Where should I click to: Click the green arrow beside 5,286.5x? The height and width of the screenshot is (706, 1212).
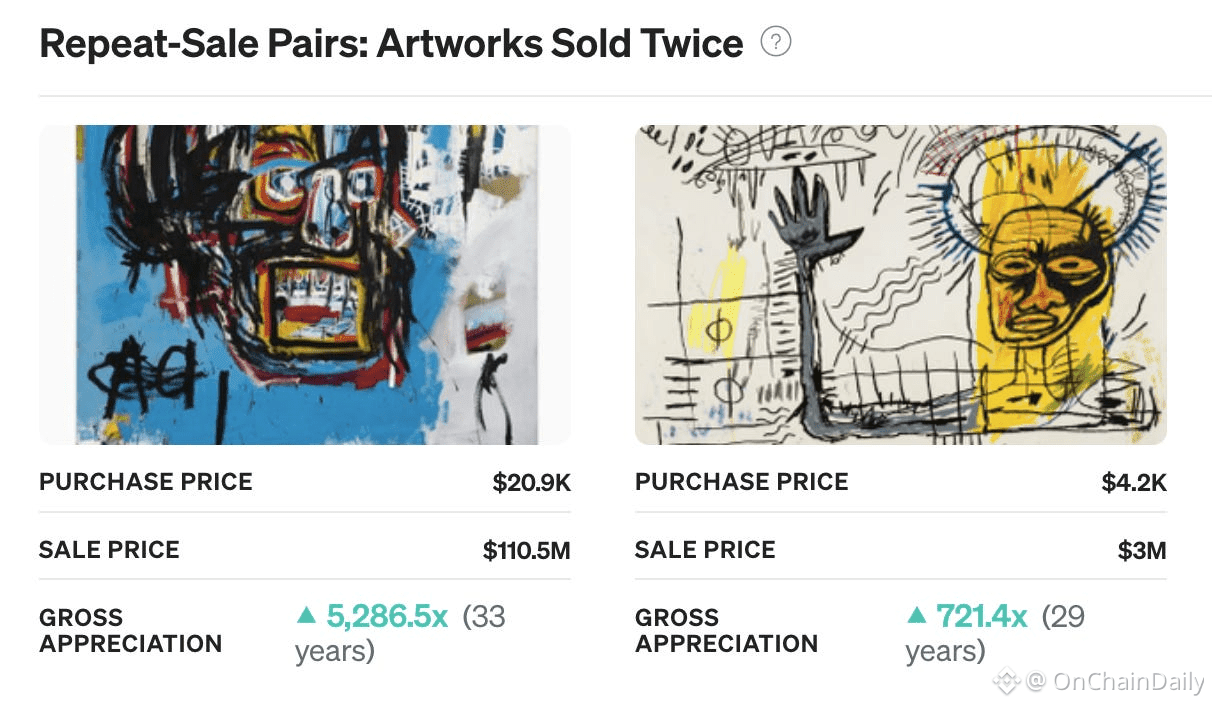click(307, 616)
